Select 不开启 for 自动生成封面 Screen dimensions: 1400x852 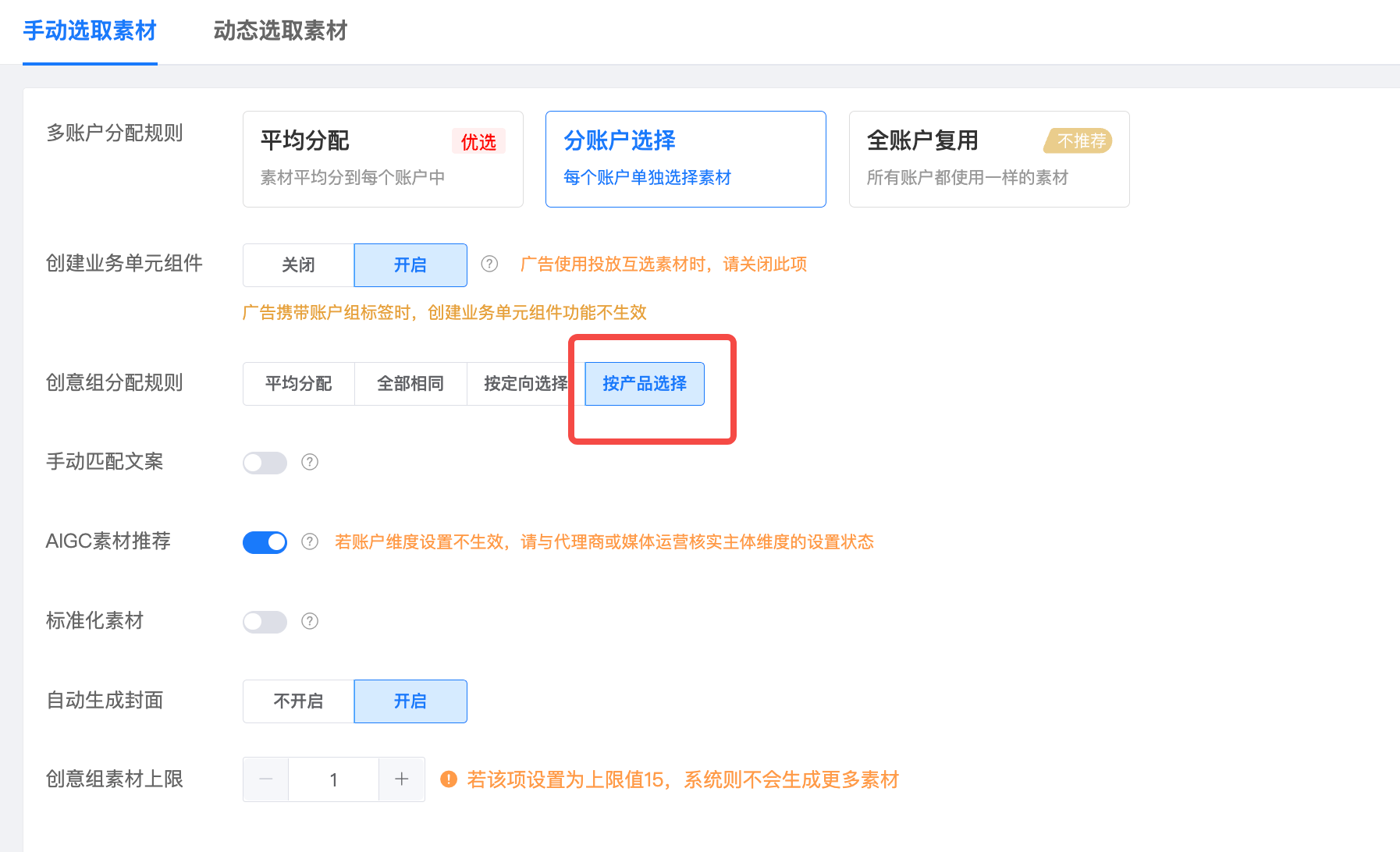tap(298, 701)
